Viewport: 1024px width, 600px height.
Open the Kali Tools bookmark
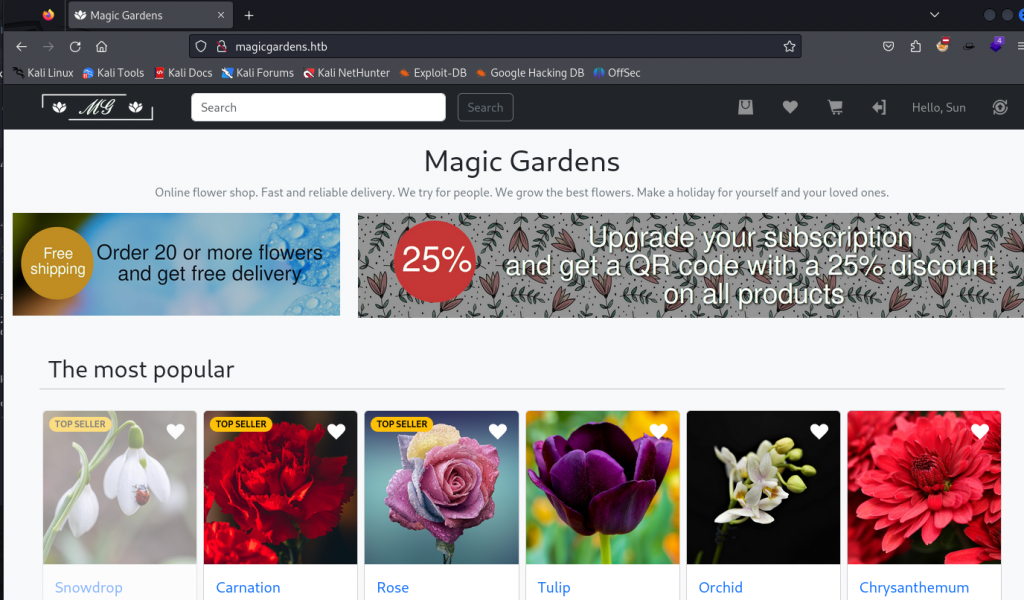click(114, 72)
